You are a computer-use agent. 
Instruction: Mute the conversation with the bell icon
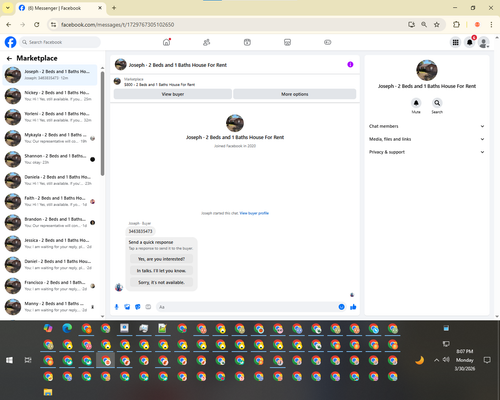tap(416, 103)
